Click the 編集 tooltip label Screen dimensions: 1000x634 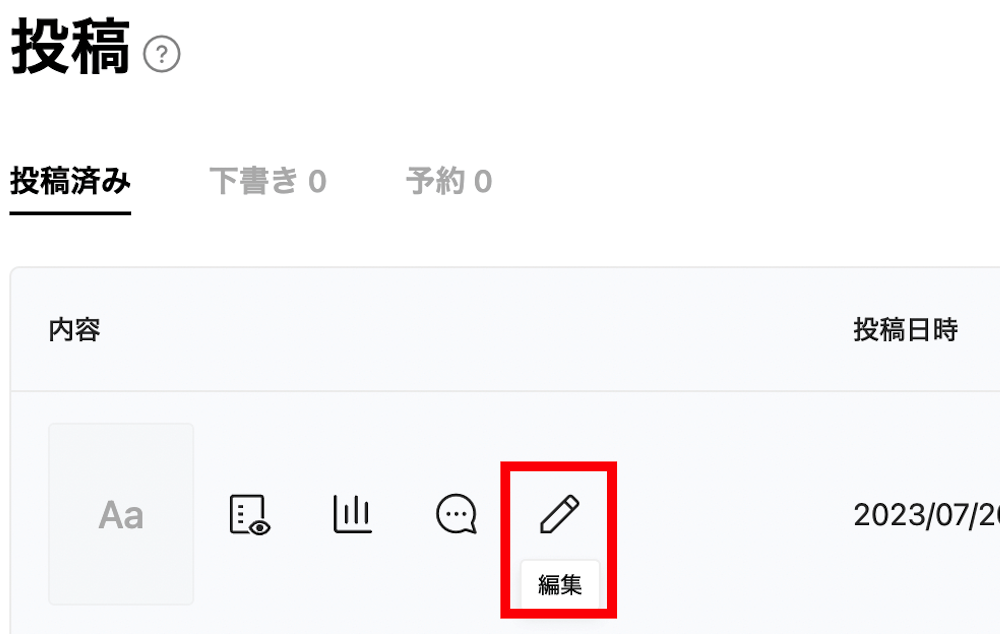click(x=560, y=584)
